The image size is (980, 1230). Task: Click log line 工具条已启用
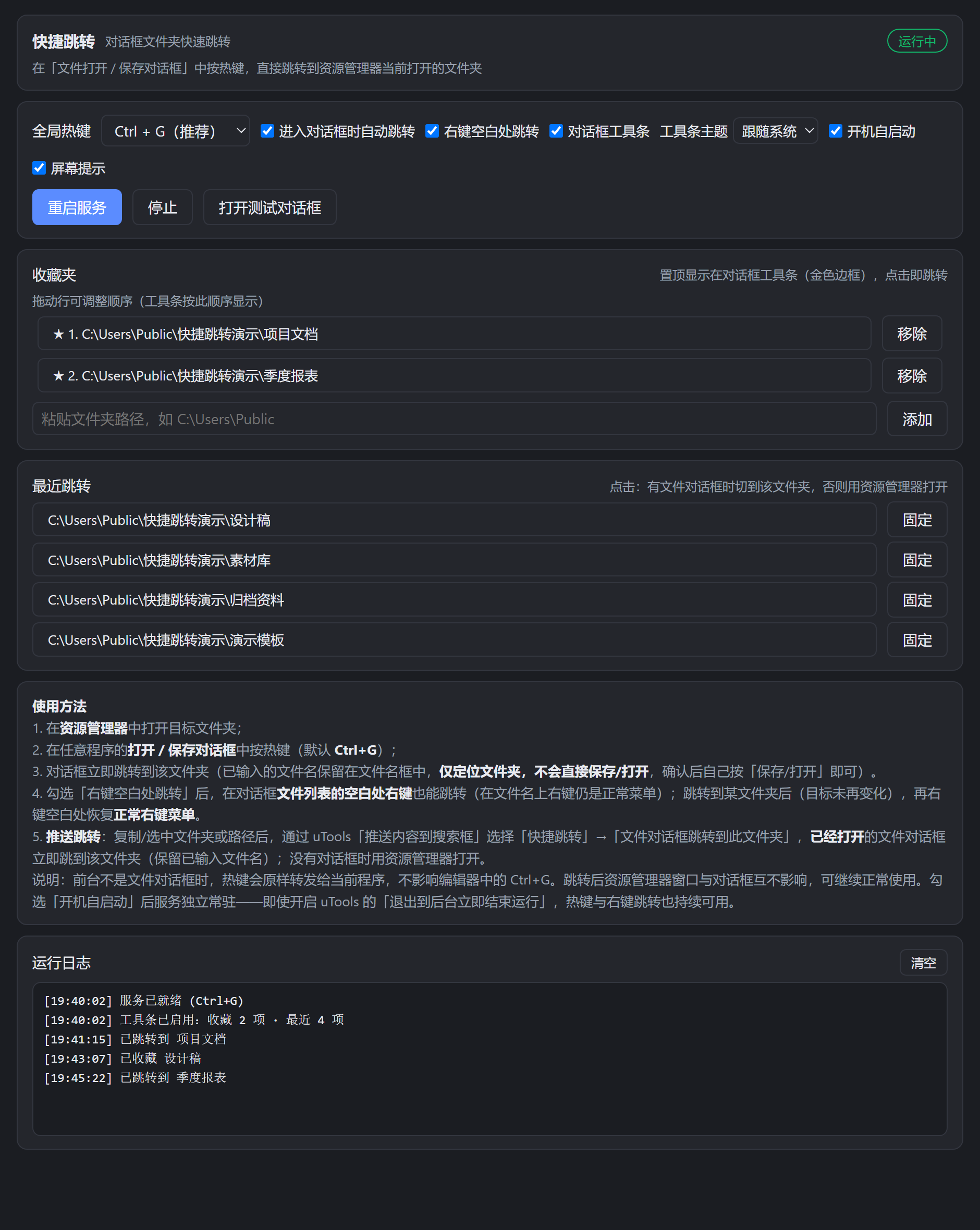(x=194, y=1019)
